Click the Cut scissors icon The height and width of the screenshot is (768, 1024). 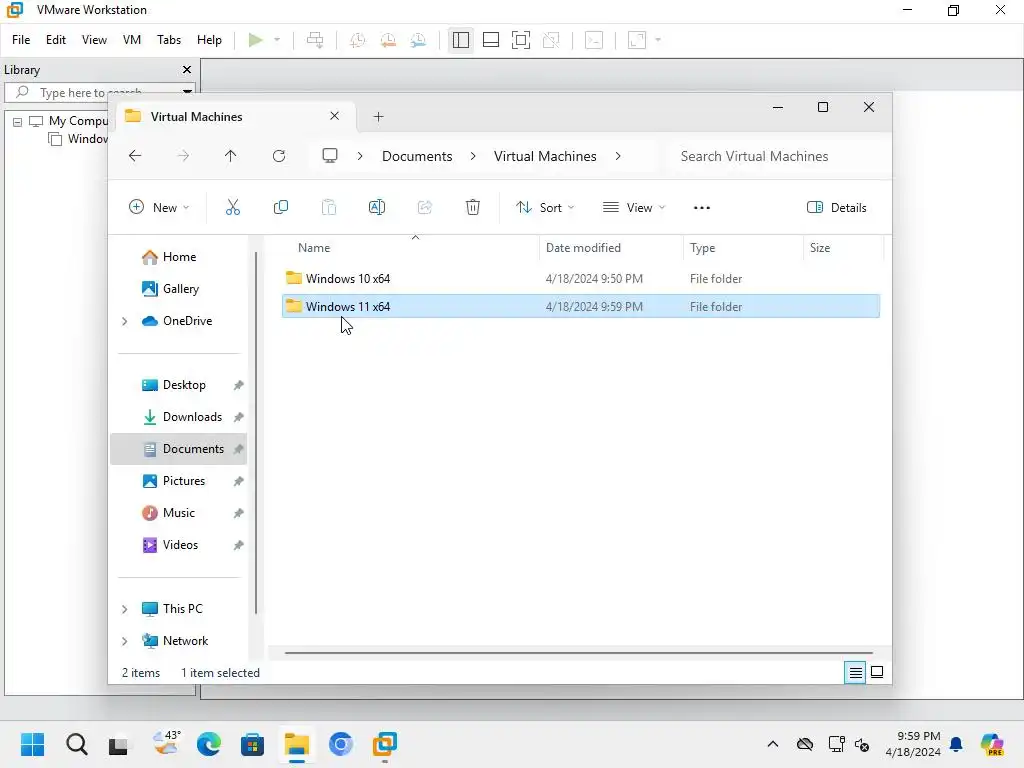point(232,208)
